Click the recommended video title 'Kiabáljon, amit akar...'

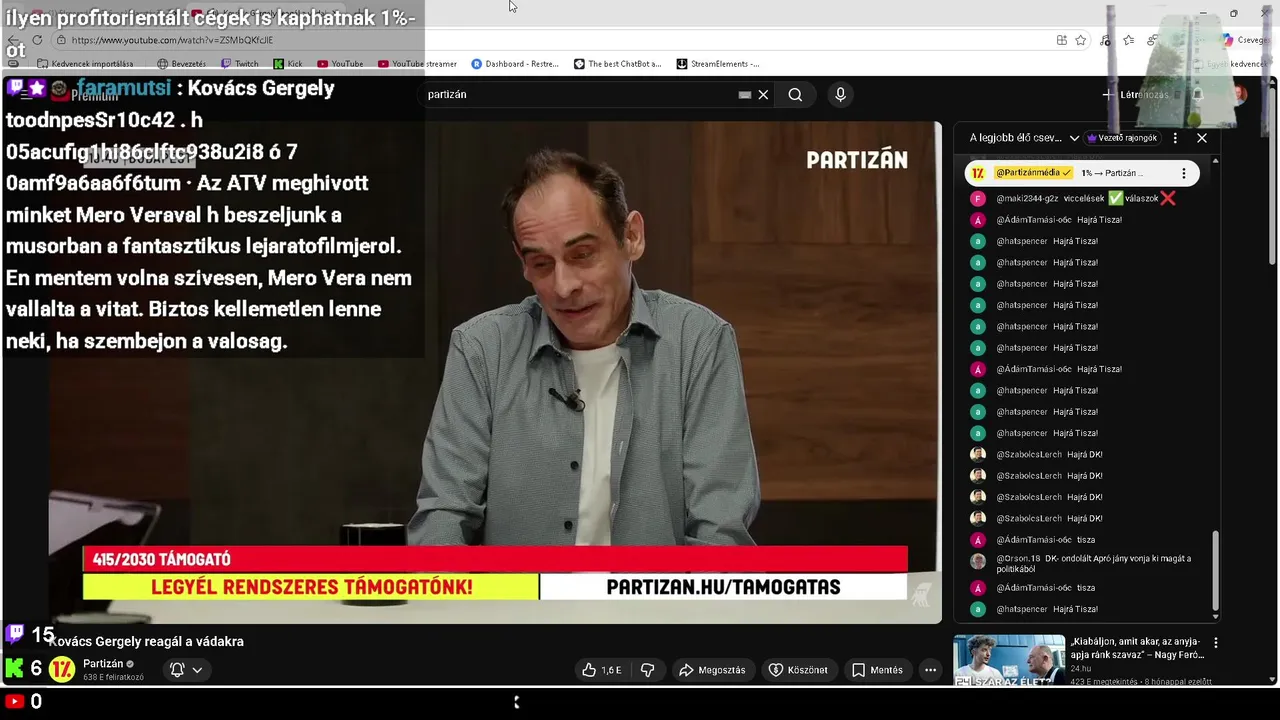(1137, 648)
